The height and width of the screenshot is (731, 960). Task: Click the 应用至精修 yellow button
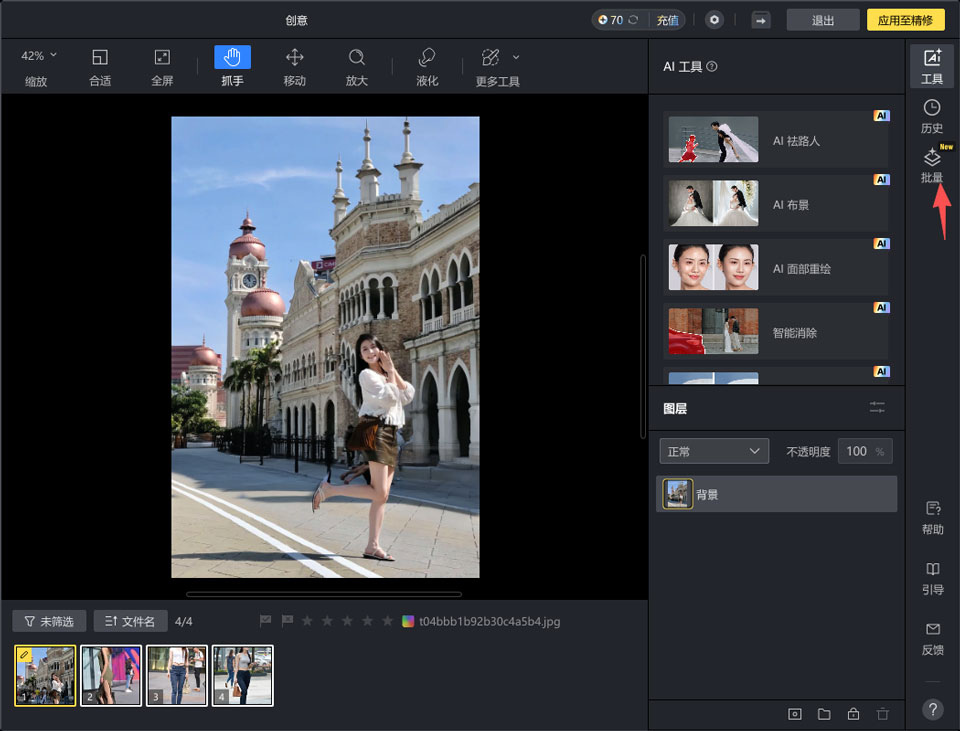pos(905,19)
